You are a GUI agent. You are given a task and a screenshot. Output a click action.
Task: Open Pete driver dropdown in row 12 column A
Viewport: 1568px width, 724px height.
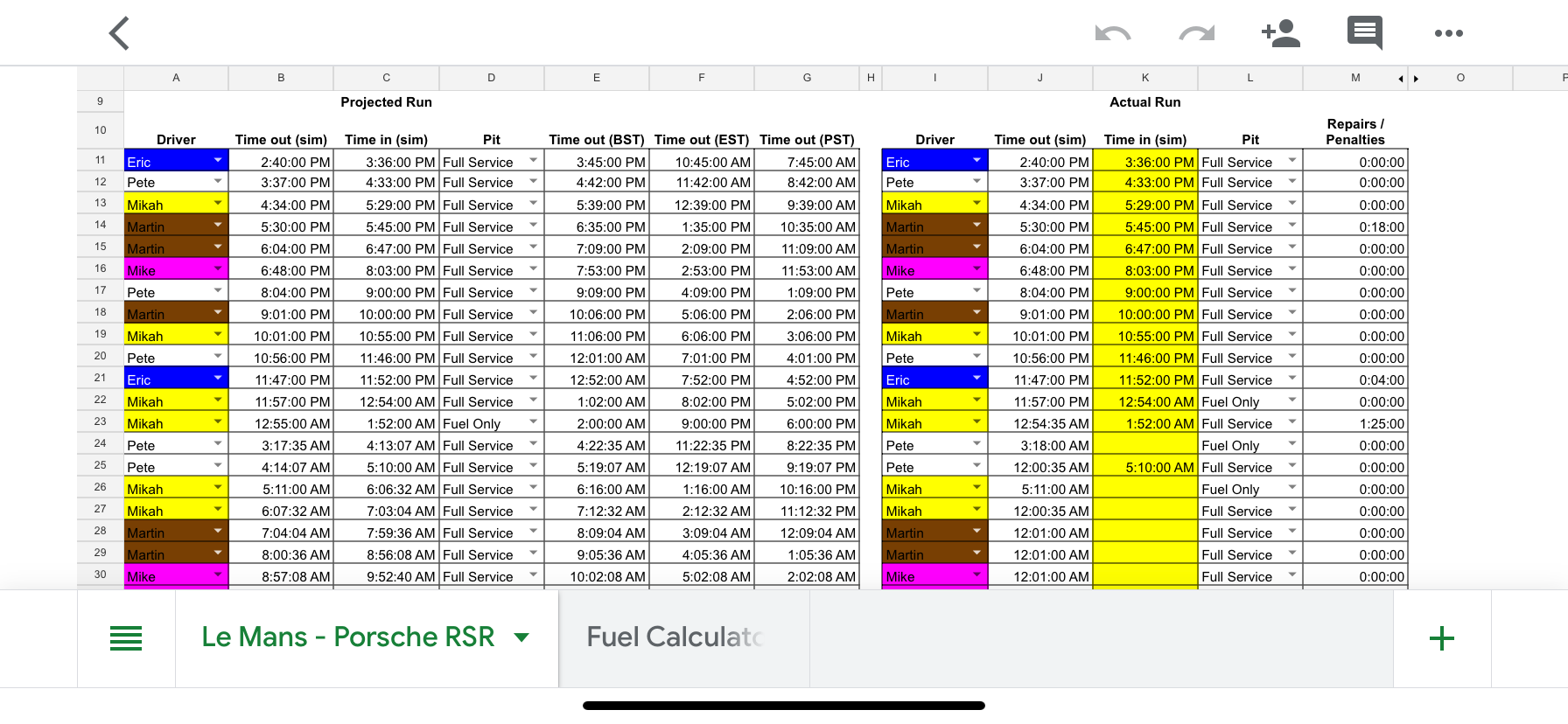pyautogui.click(x=218, y=181)
